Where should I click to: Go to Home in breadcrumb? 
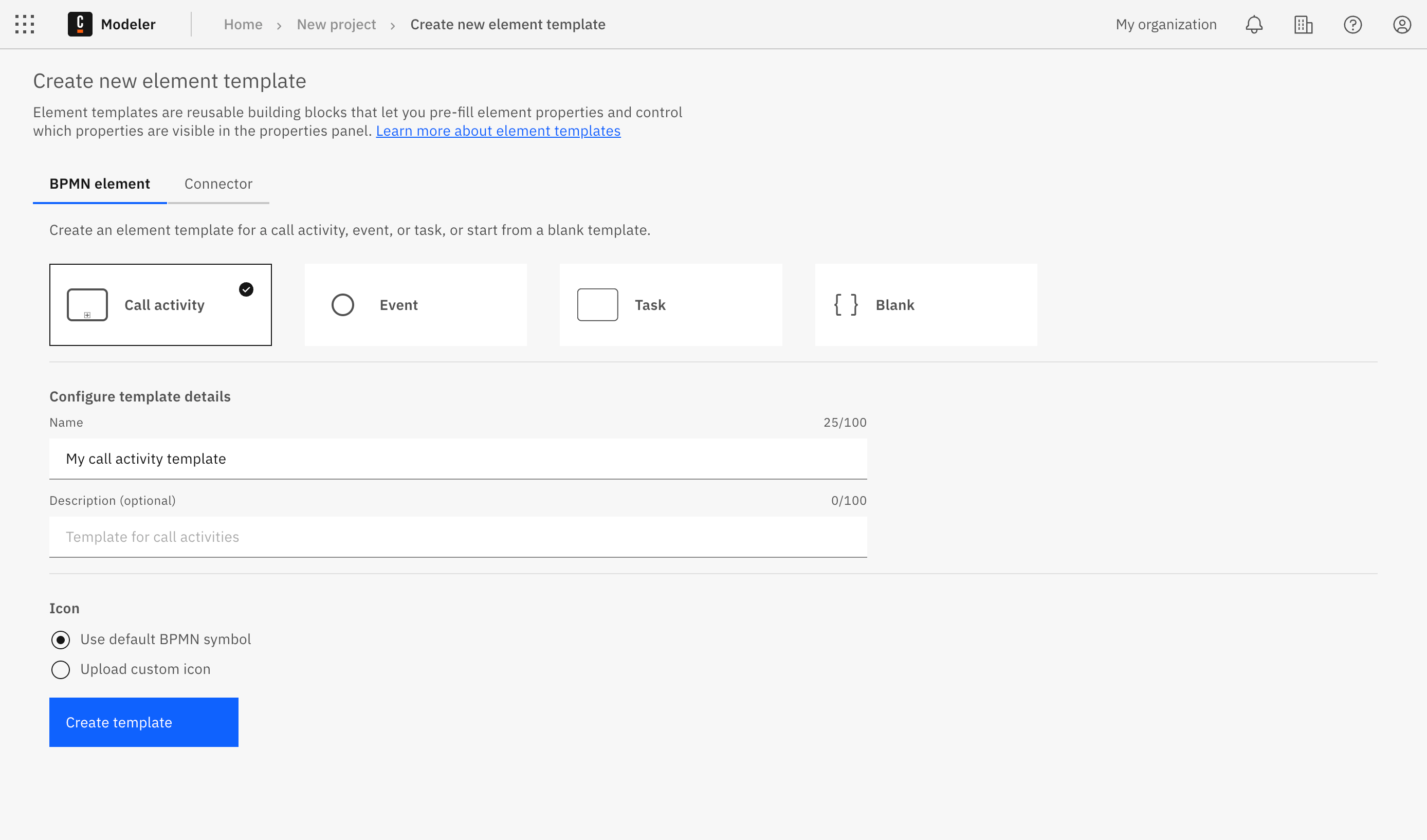[243, 24]
